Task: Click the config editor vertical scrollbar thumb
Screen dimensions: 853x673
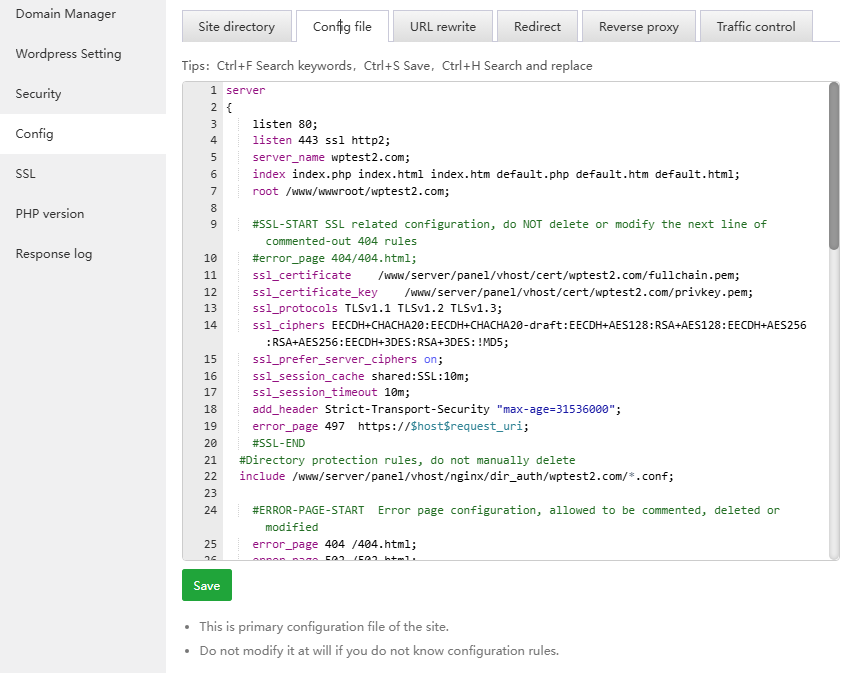Action: click(x=834, y=165)
